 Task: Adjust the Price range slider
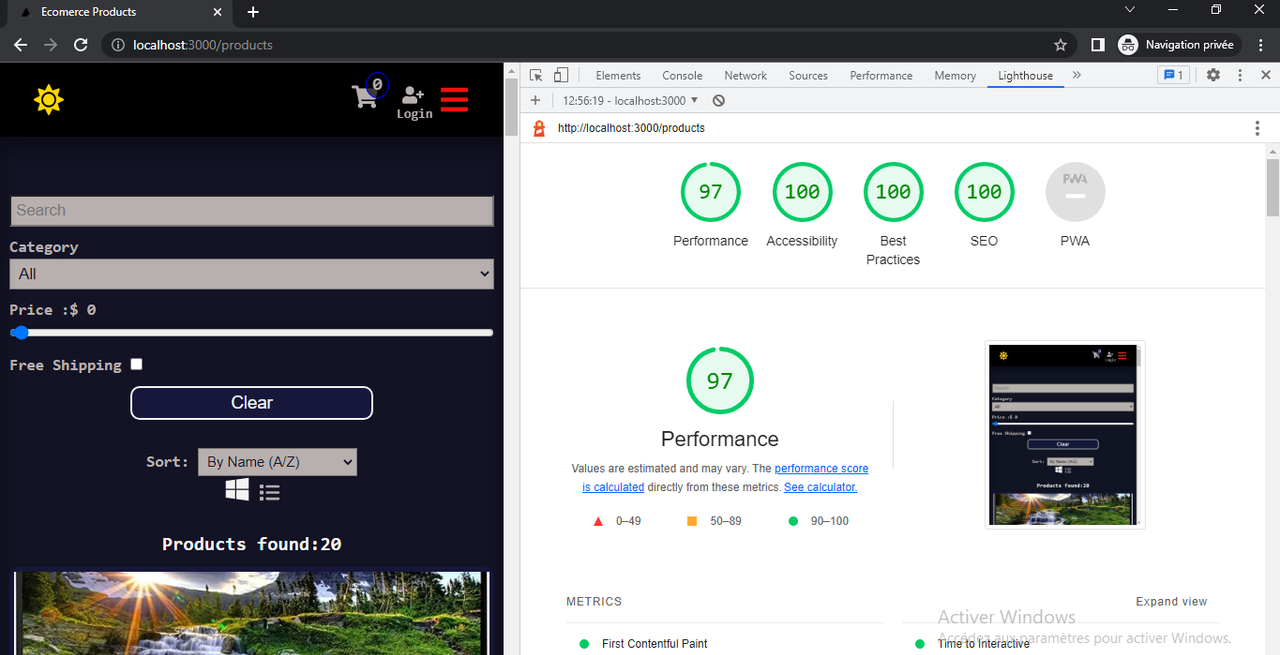tap(252, 333)
